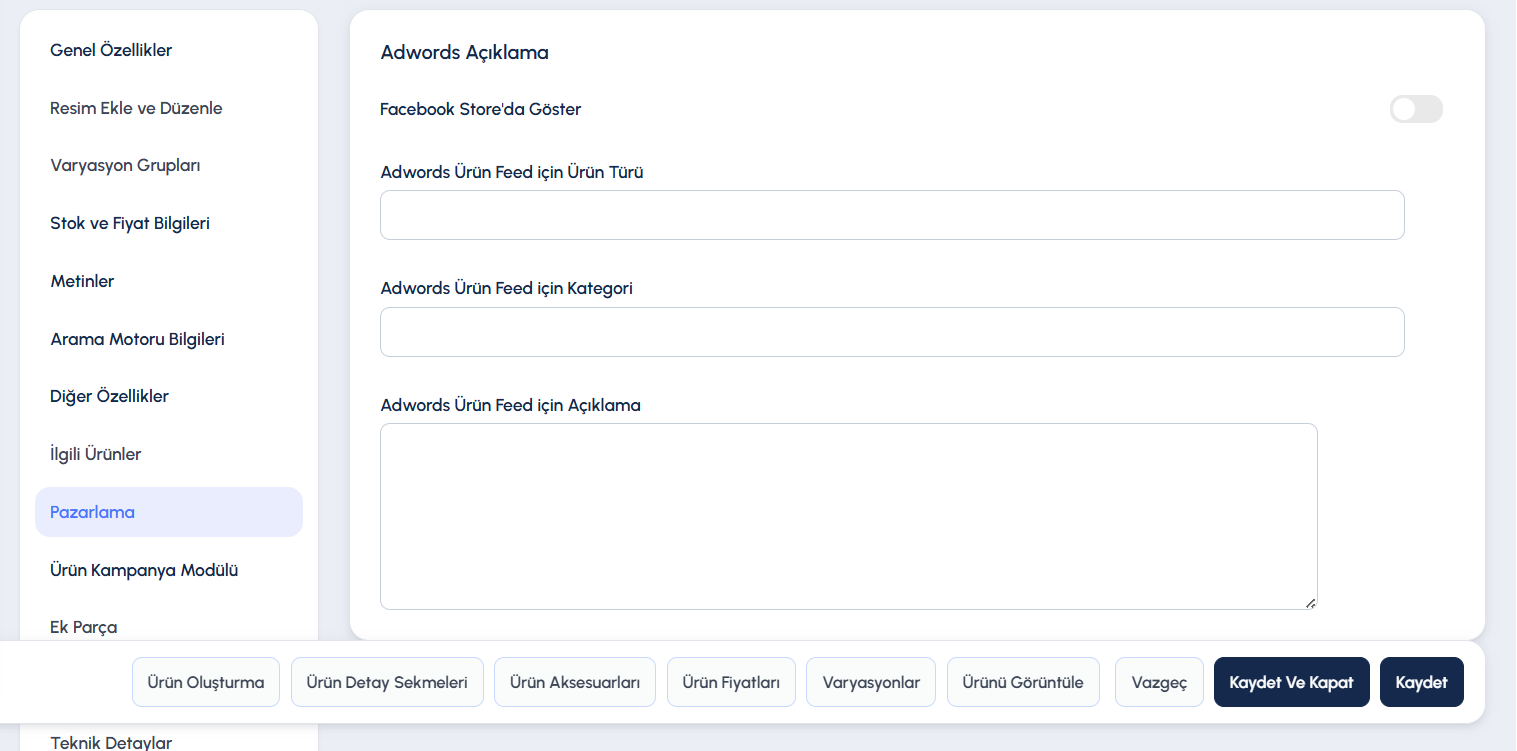Open Ürün Fiyatları
Image resolution: width=1517 pixels, height=751 pixels.
coord(731,682)
